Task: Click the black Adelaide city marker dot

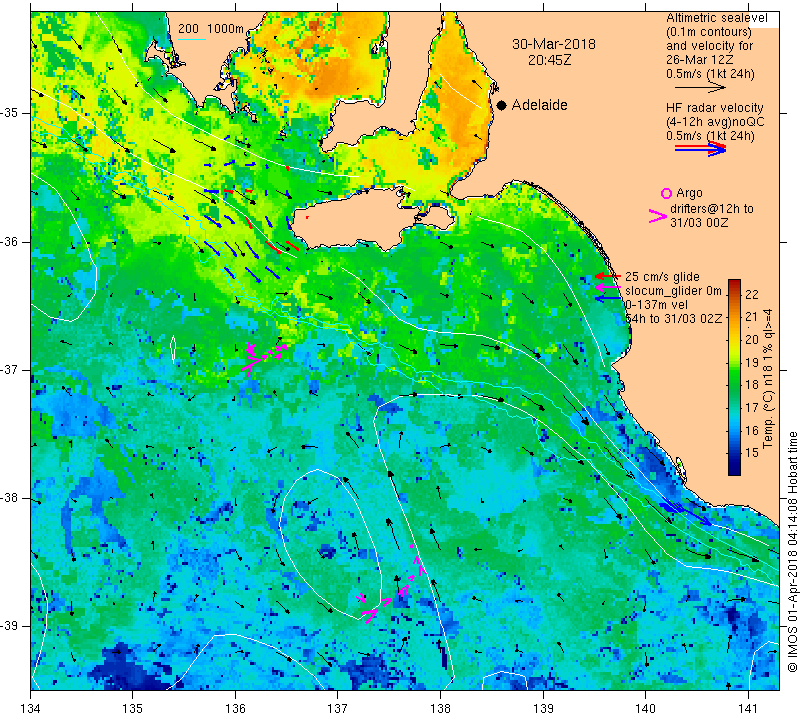Action: [502, 105]
